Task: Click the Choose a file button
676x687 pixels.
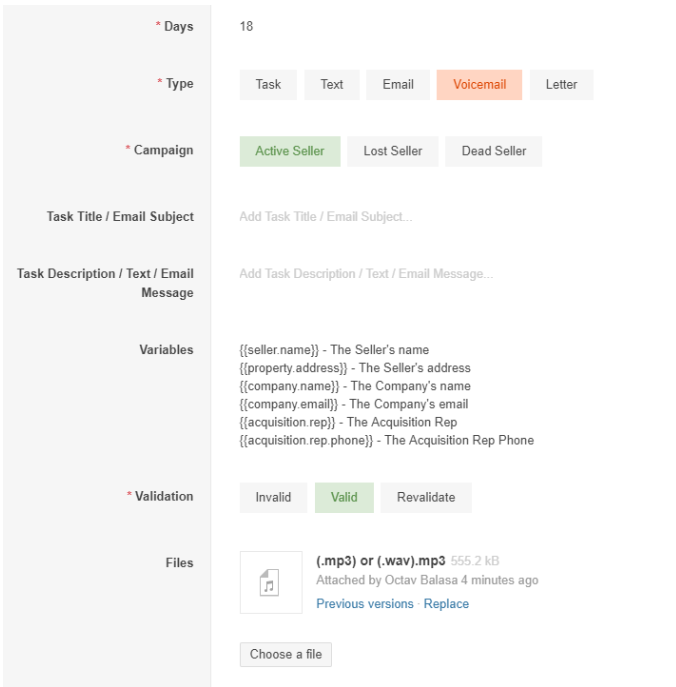Action: tap(286, 655)
